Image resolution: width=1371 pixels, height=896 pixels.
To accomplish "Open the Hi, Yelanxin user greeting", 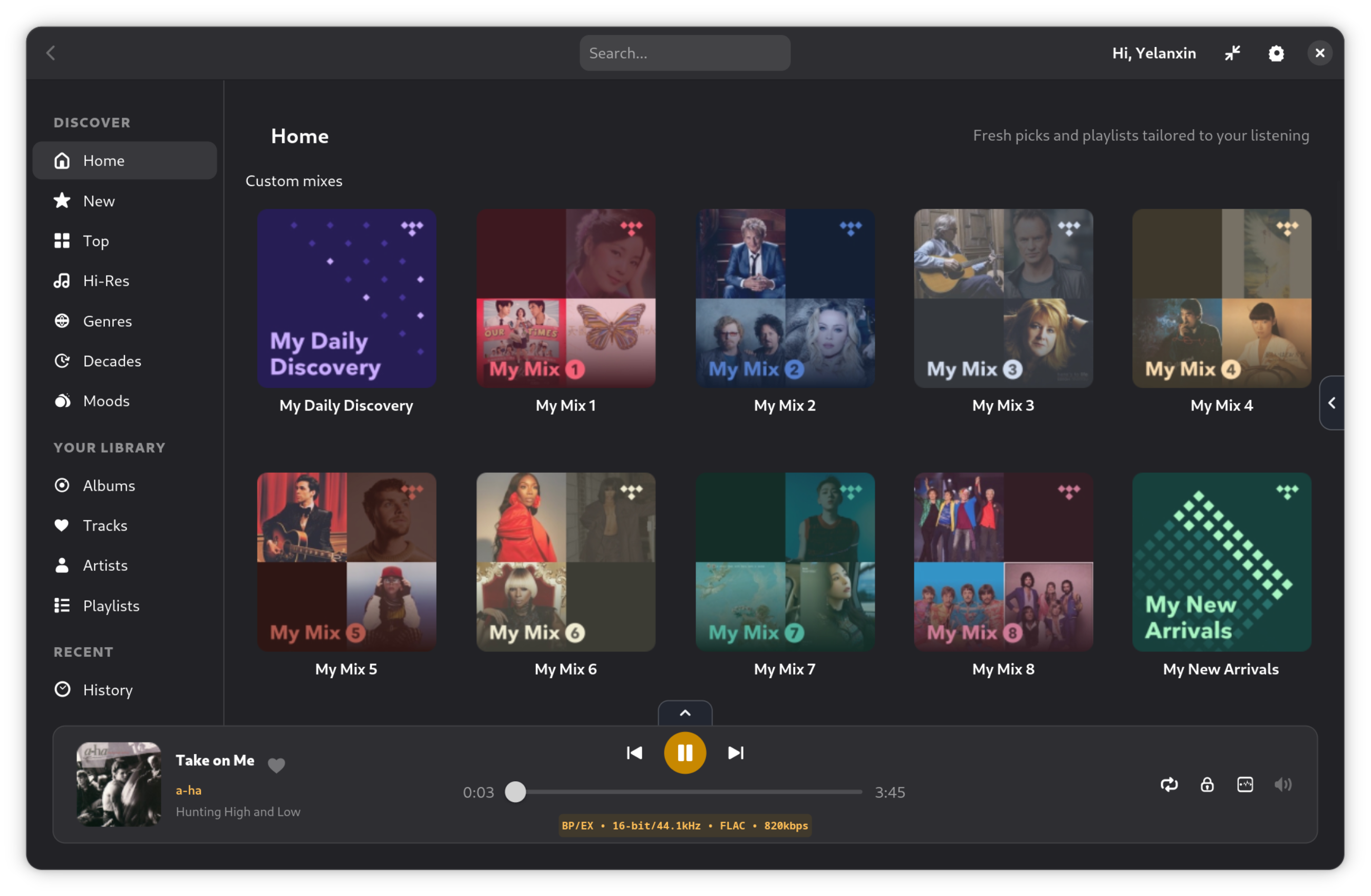I will tap(1154, 53).
